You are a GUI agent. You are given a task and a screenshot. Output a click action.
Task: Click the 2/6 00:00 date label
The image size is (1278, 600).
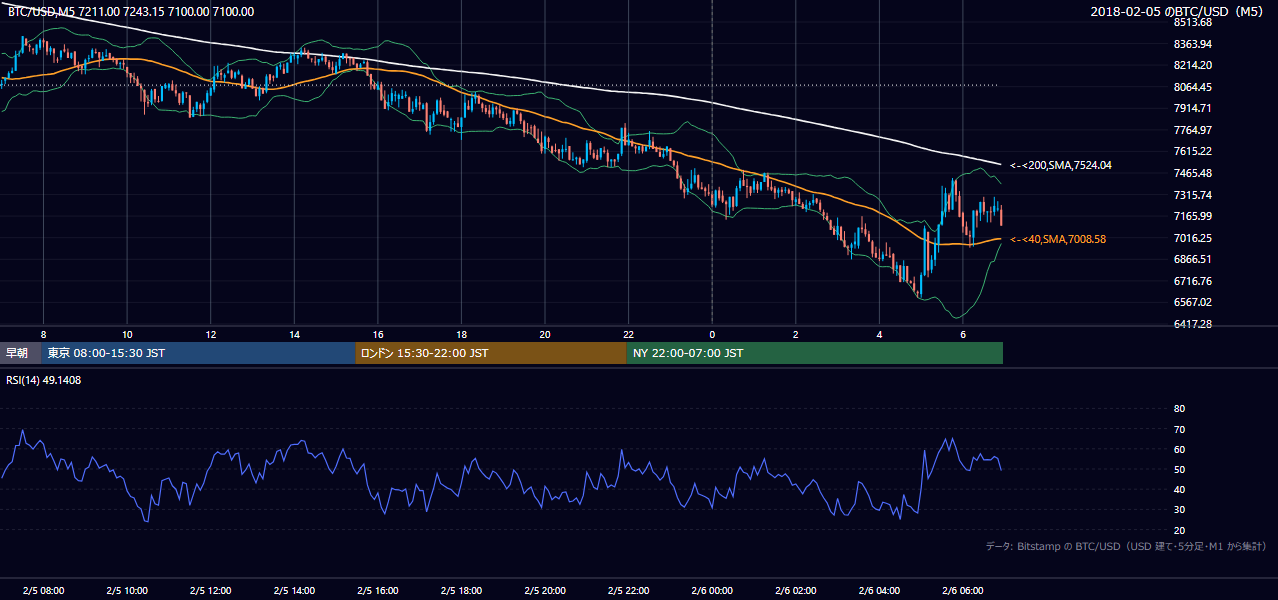coord(712,591)
